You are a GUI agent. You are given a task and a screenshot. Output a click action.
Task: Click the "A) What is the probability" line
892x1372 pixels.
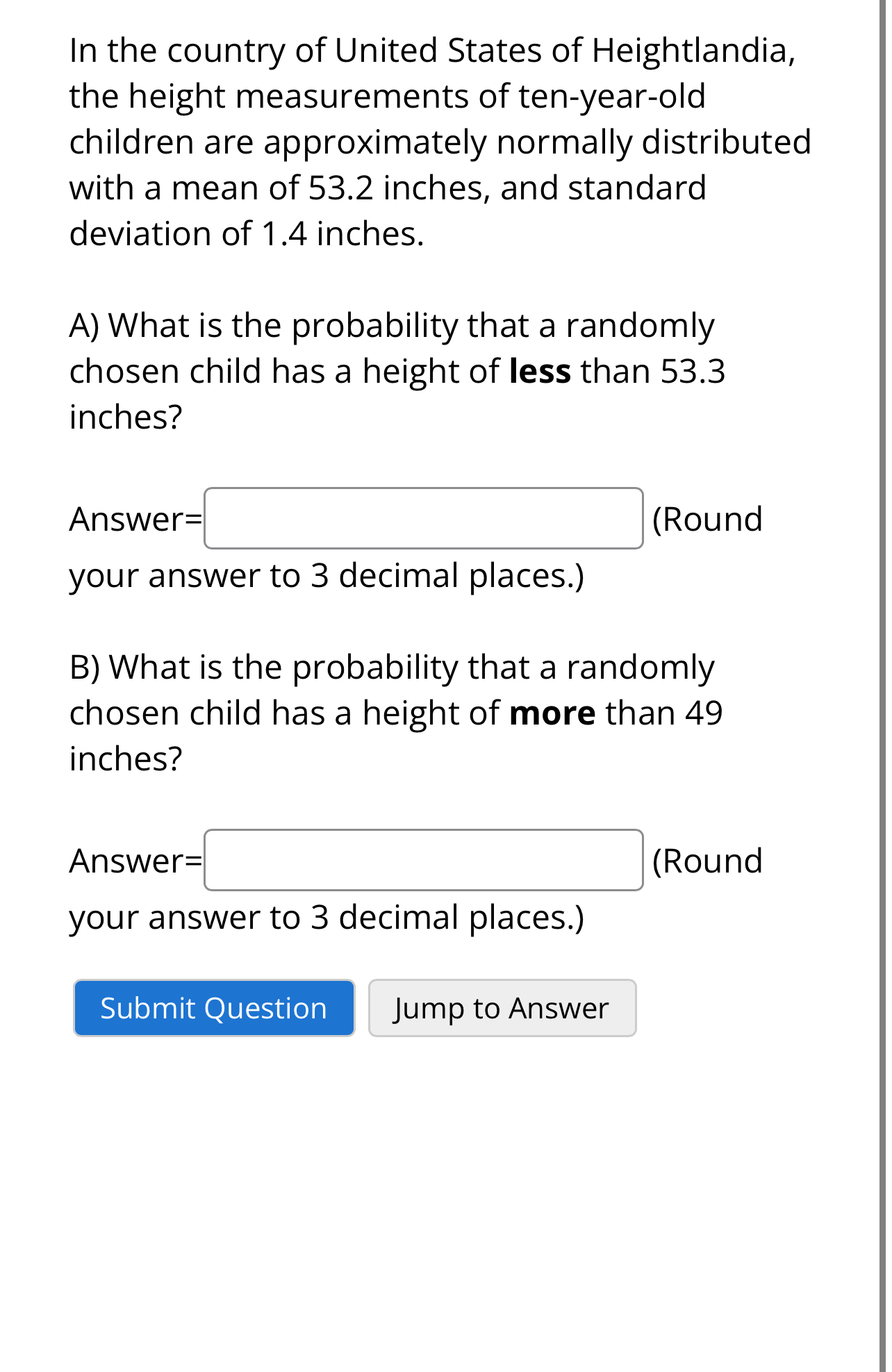[x=392, y=326]
